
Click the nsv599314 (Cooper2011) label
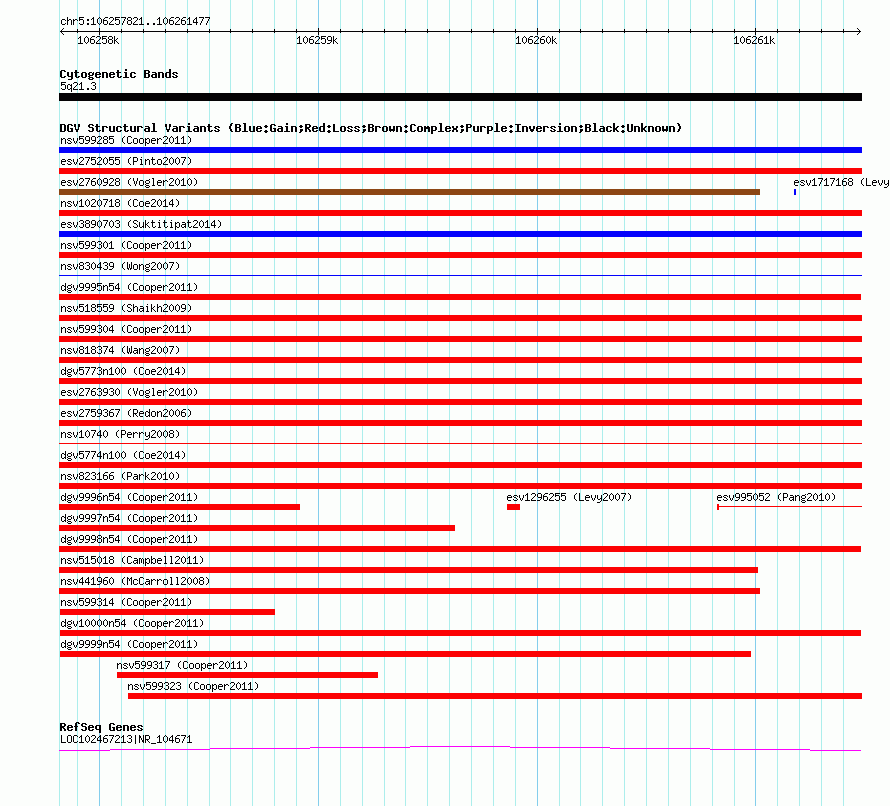pyautogui.click(x=126, y=602)
